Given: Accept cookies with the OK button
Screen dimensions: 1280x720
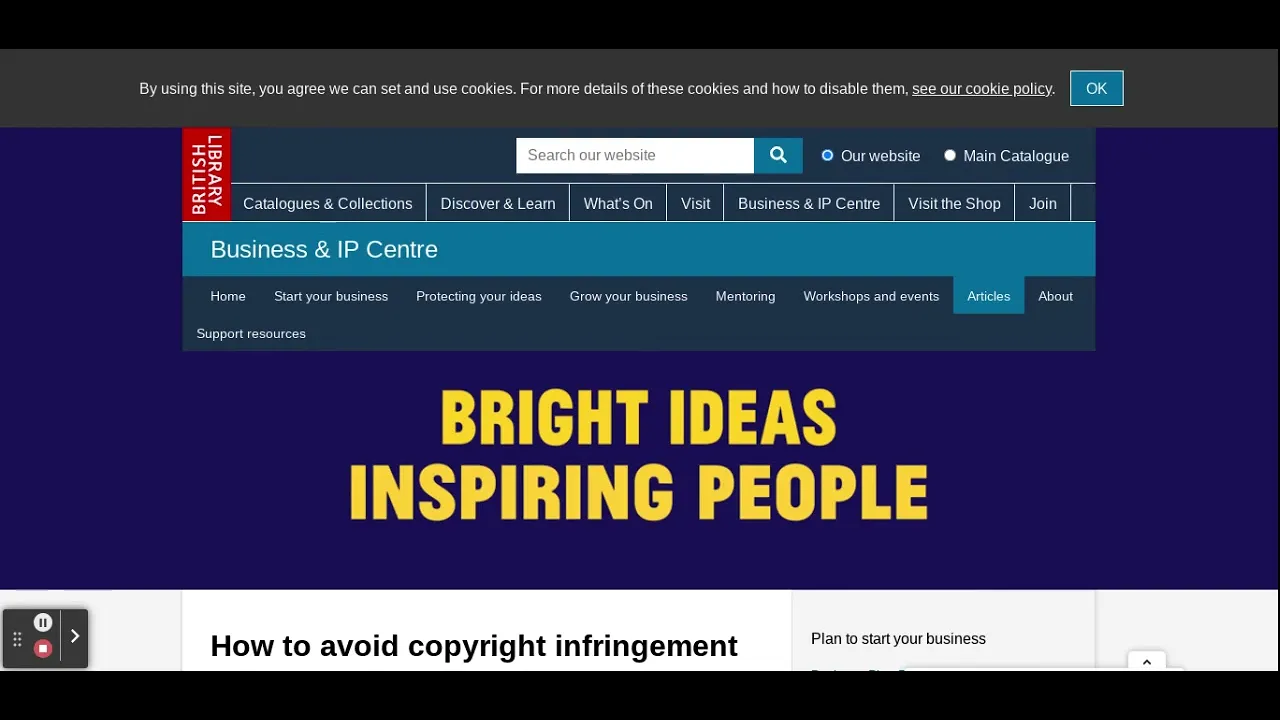Looking at the screenshot, I should click(1097, 88).
